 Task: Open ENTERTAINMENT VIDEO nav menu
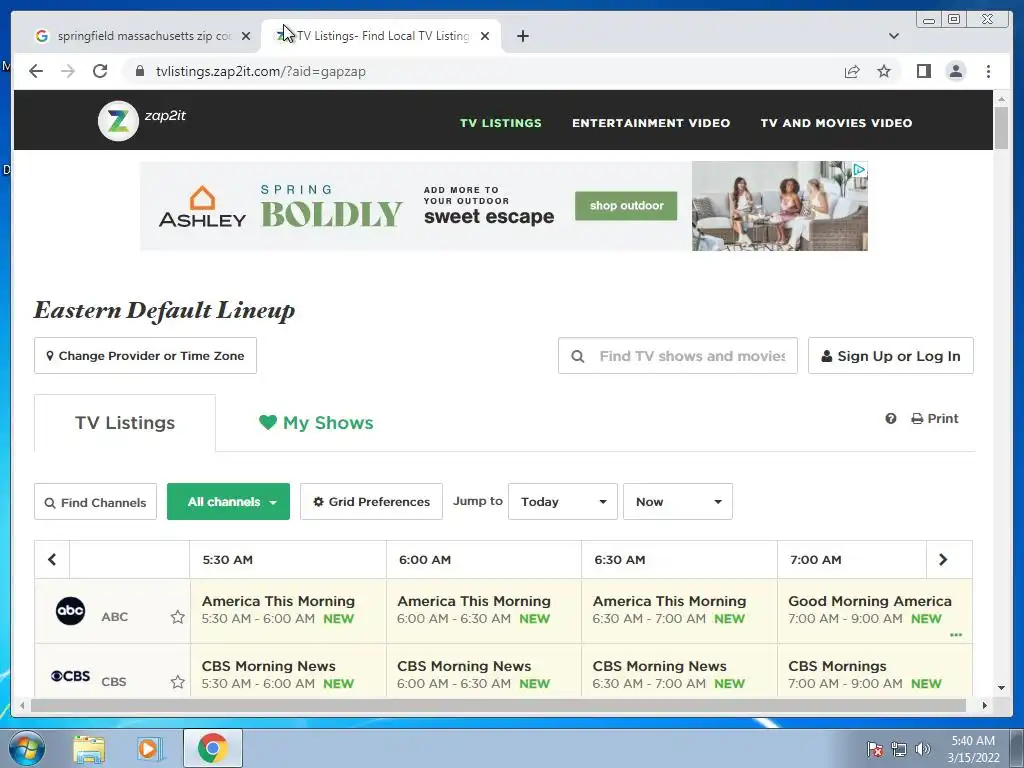click(651, 123)
